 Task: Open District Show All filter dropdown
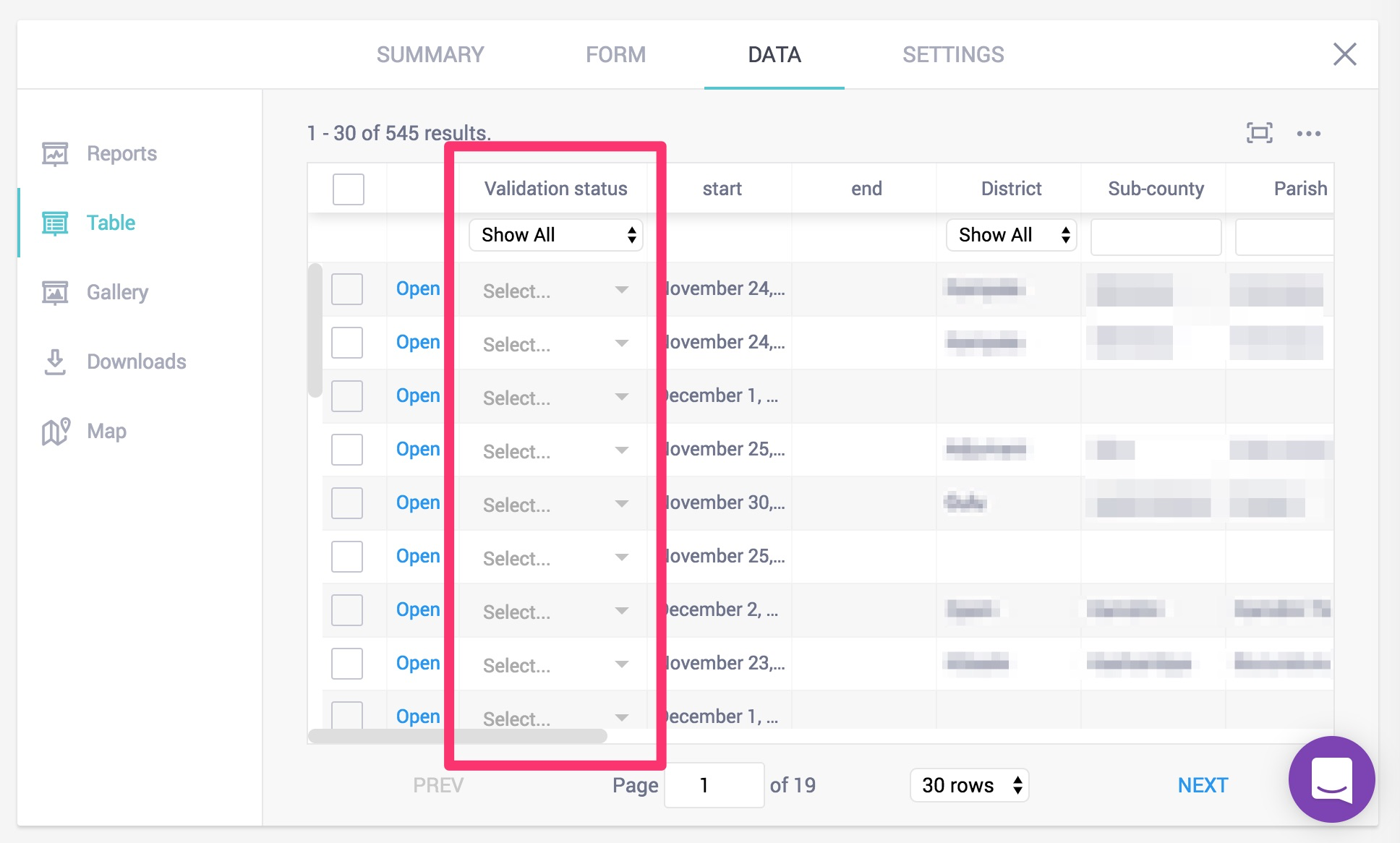click(x=1011, y=235)
